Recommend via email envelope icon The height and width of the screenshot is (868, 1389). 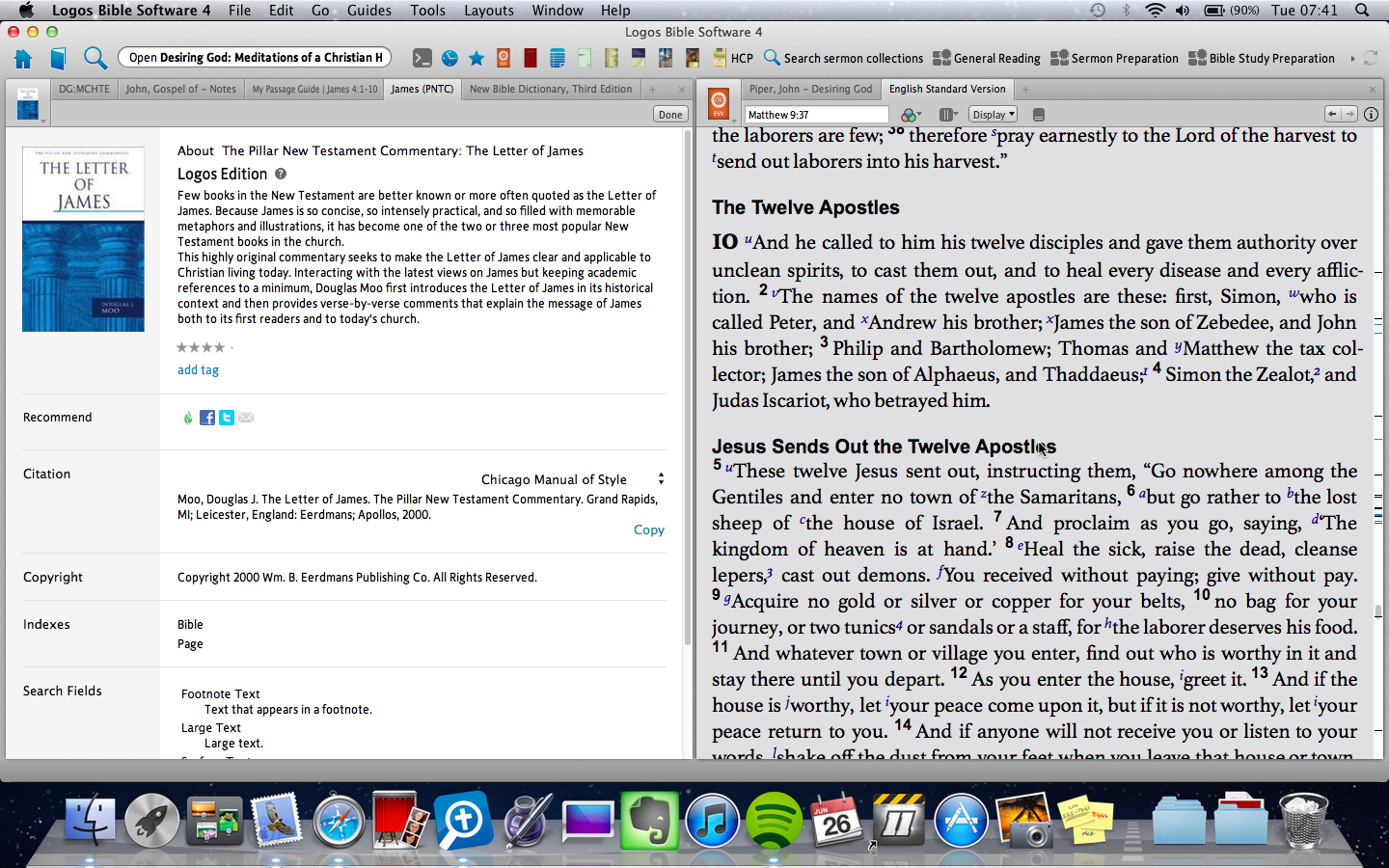coord(246,418)
